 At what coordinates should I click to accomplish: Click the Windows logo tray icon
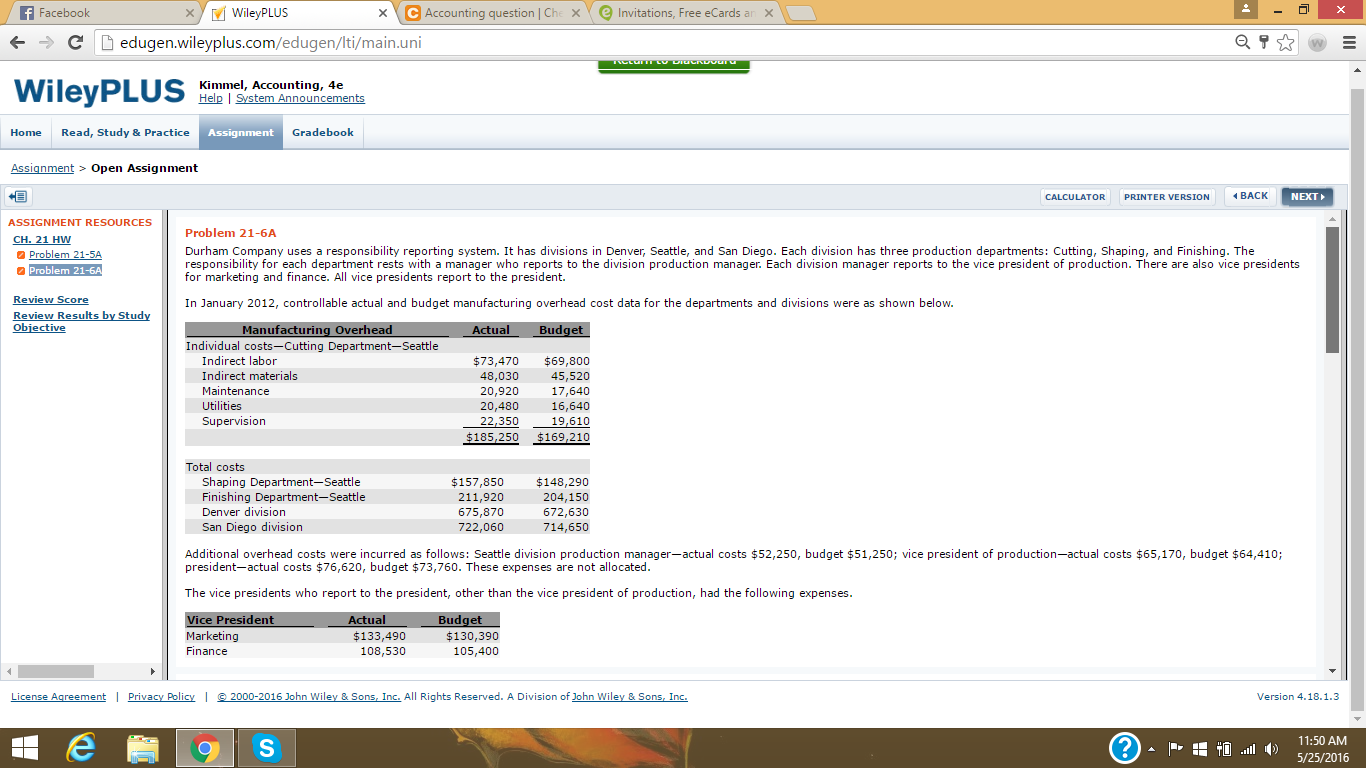pyautogui.click(x=1199, y=748)
